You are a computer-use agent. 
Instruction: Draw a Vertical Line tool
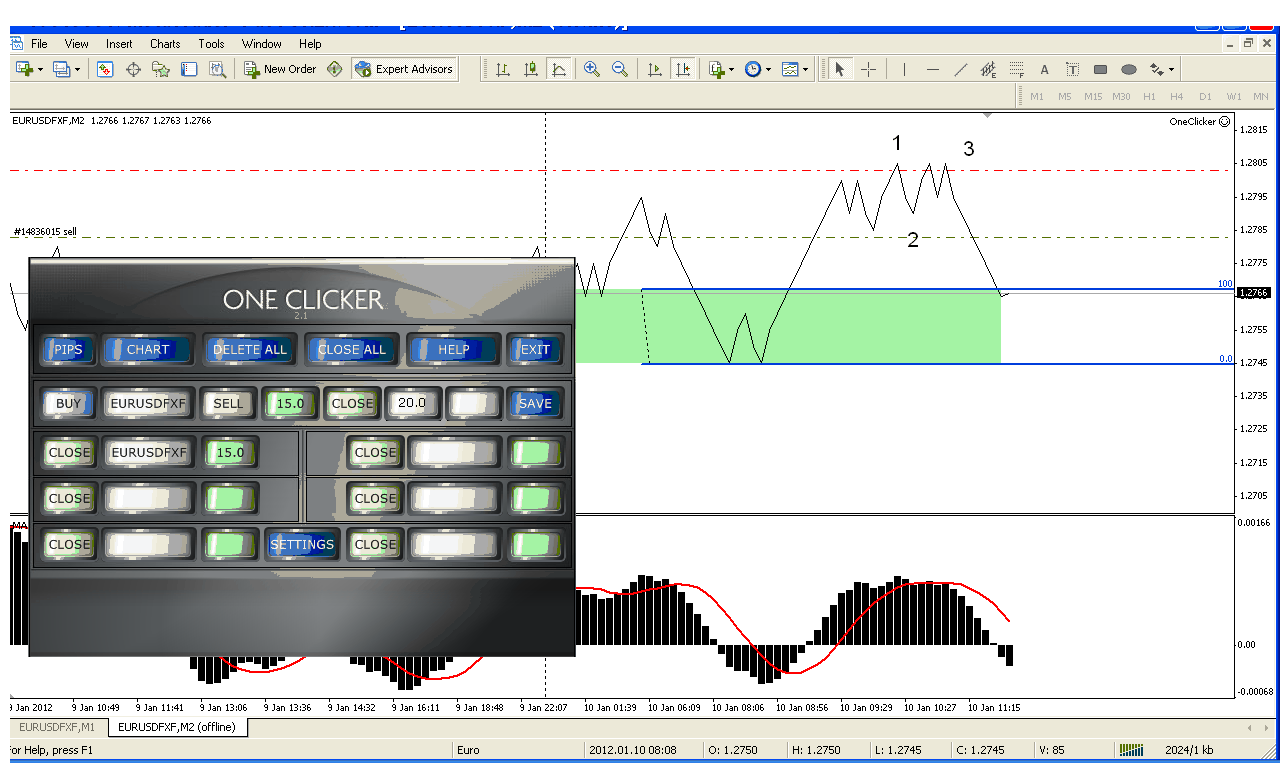(904, 69)
